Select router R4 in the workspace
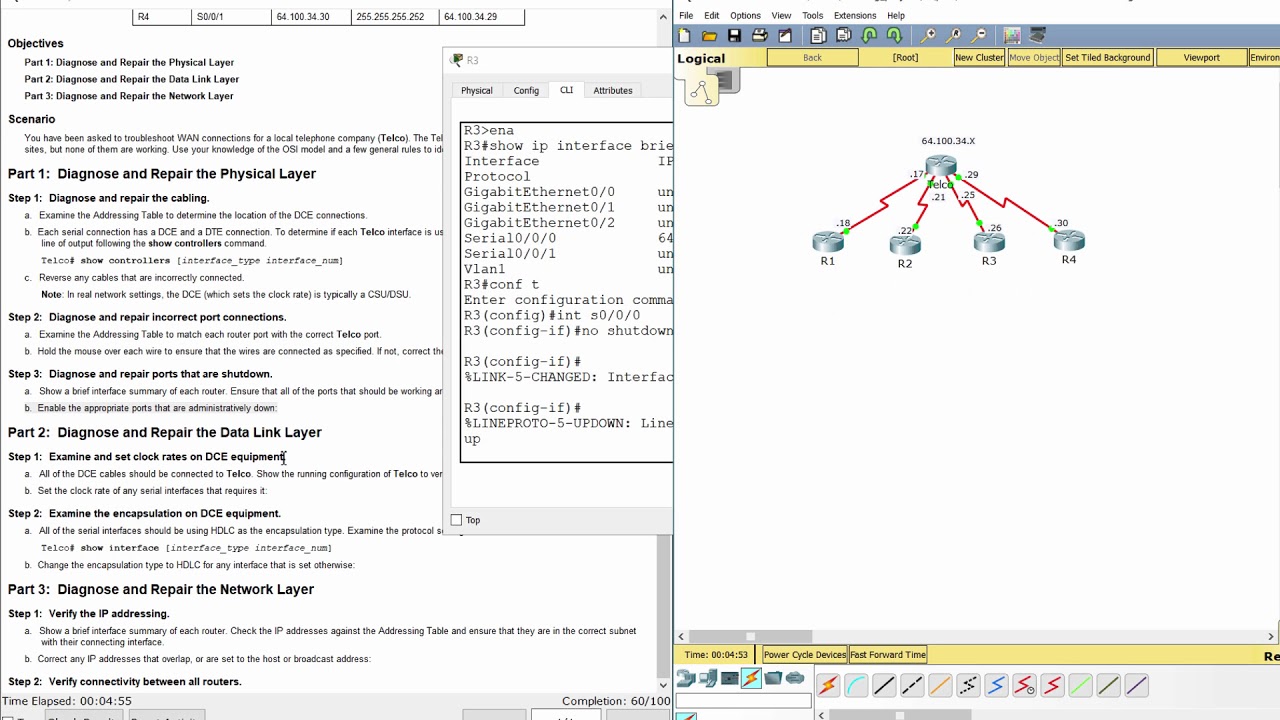Viewport: 1280px width, 720px height. [x=1069, y=240]
